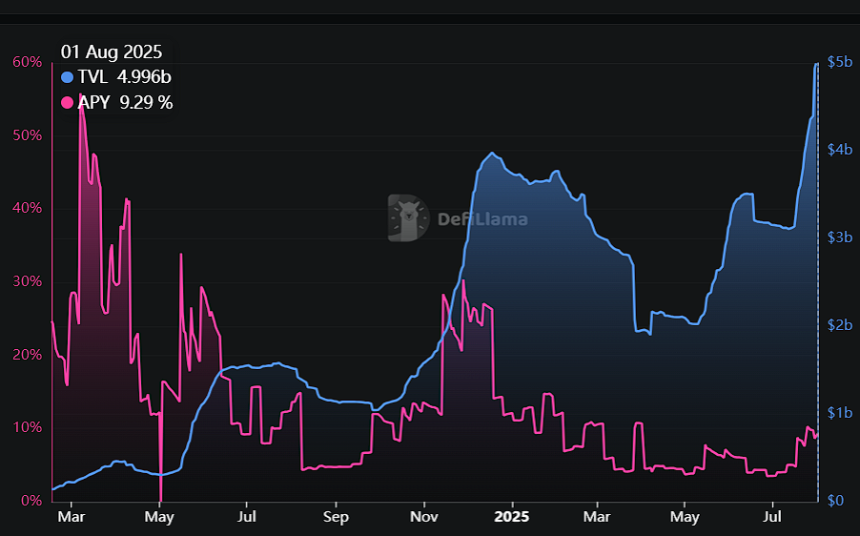Screen dimensions: 860x536
Task: Click the APY 9.29 % value in tooltip
Action: pos(146,103)
